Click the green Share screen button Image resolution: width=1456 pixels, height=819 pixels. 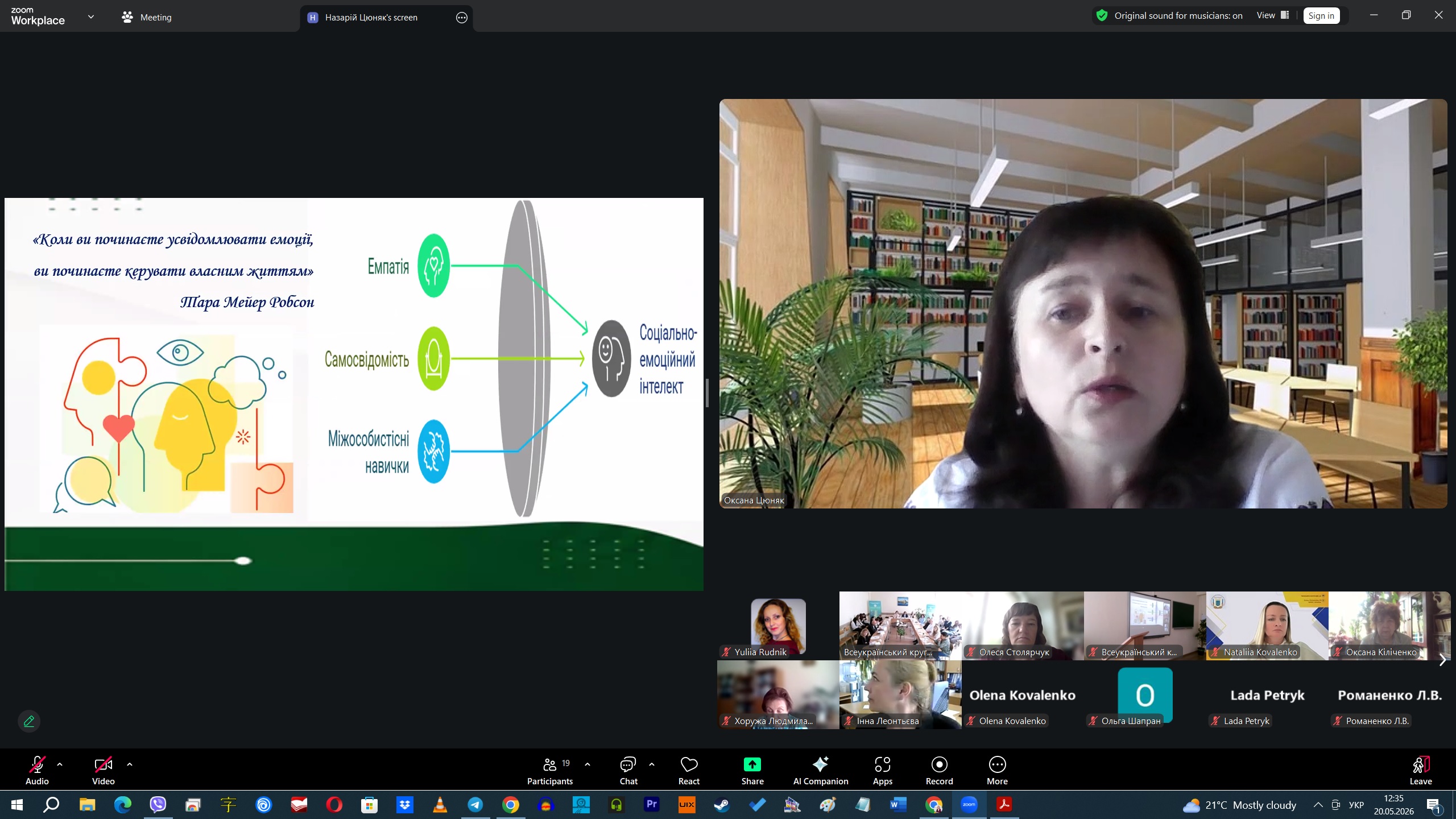tap(752, 770)
